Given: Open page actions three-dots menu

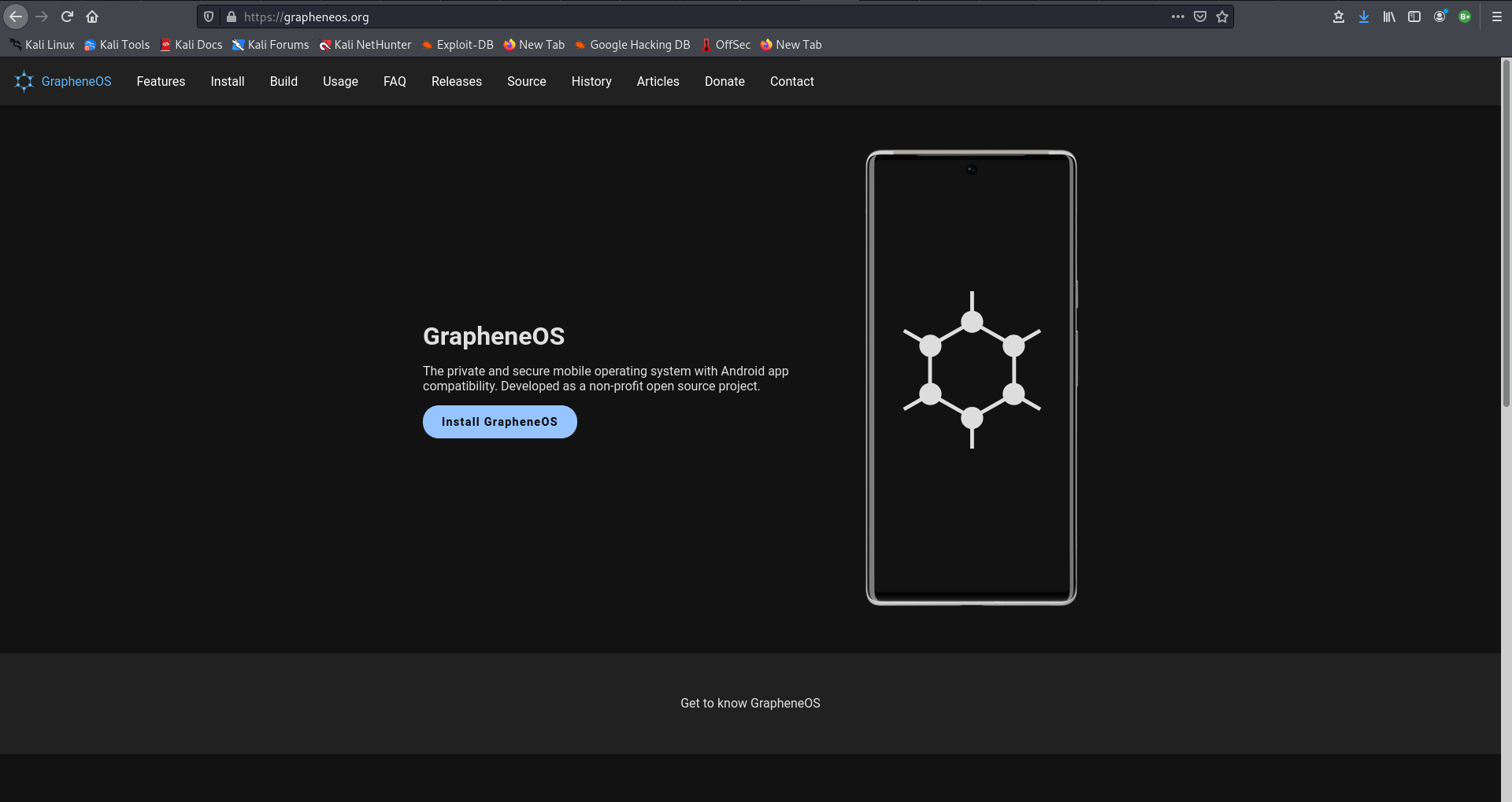Looking at the screenshot, I should click(1178, 17).
